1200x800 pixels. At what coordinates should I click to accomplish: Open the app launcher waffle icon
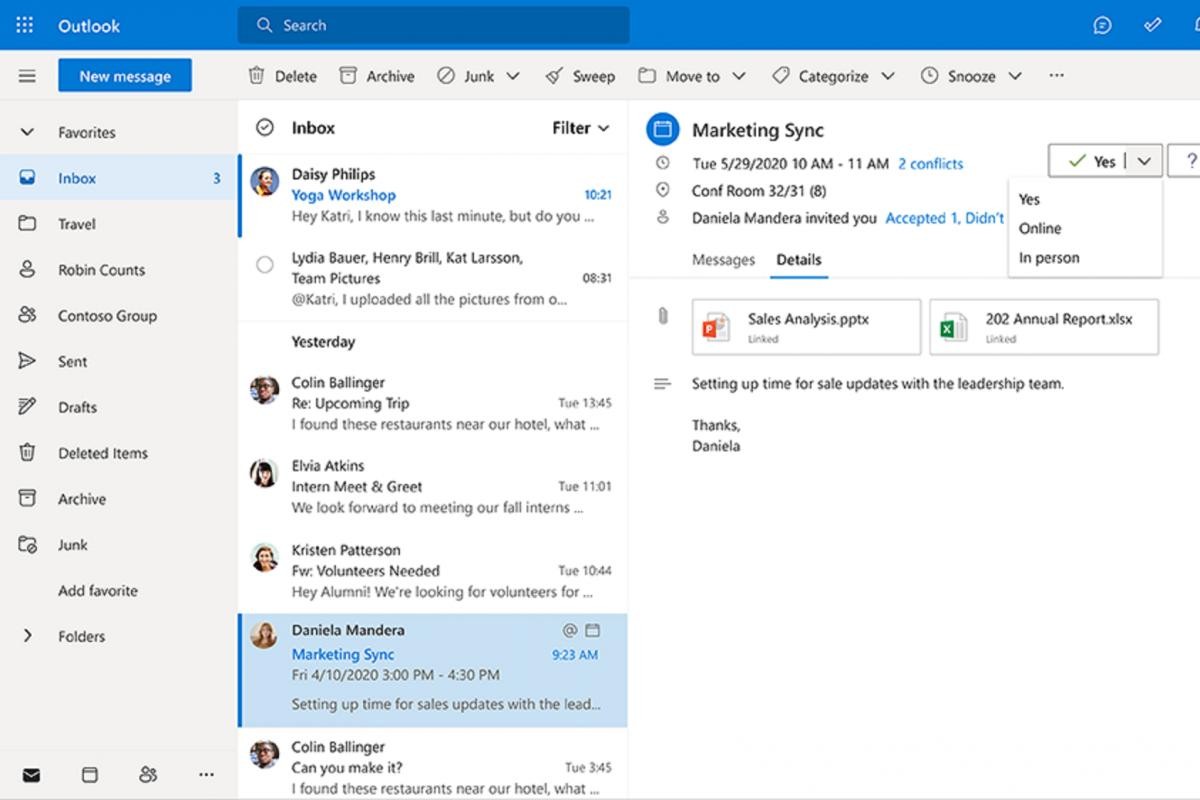25,25
